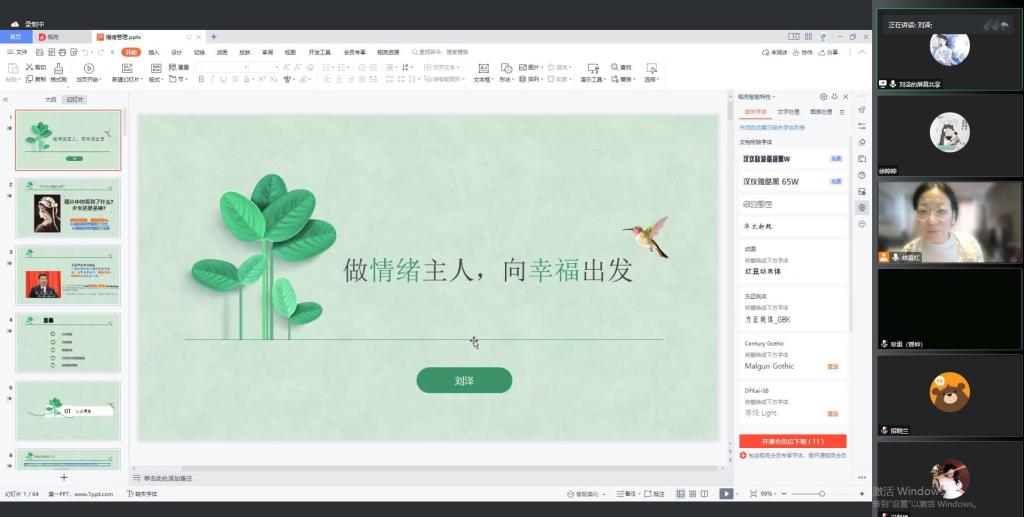
Task: Click the save icon in quick access bar
Action: click(39, 52)
